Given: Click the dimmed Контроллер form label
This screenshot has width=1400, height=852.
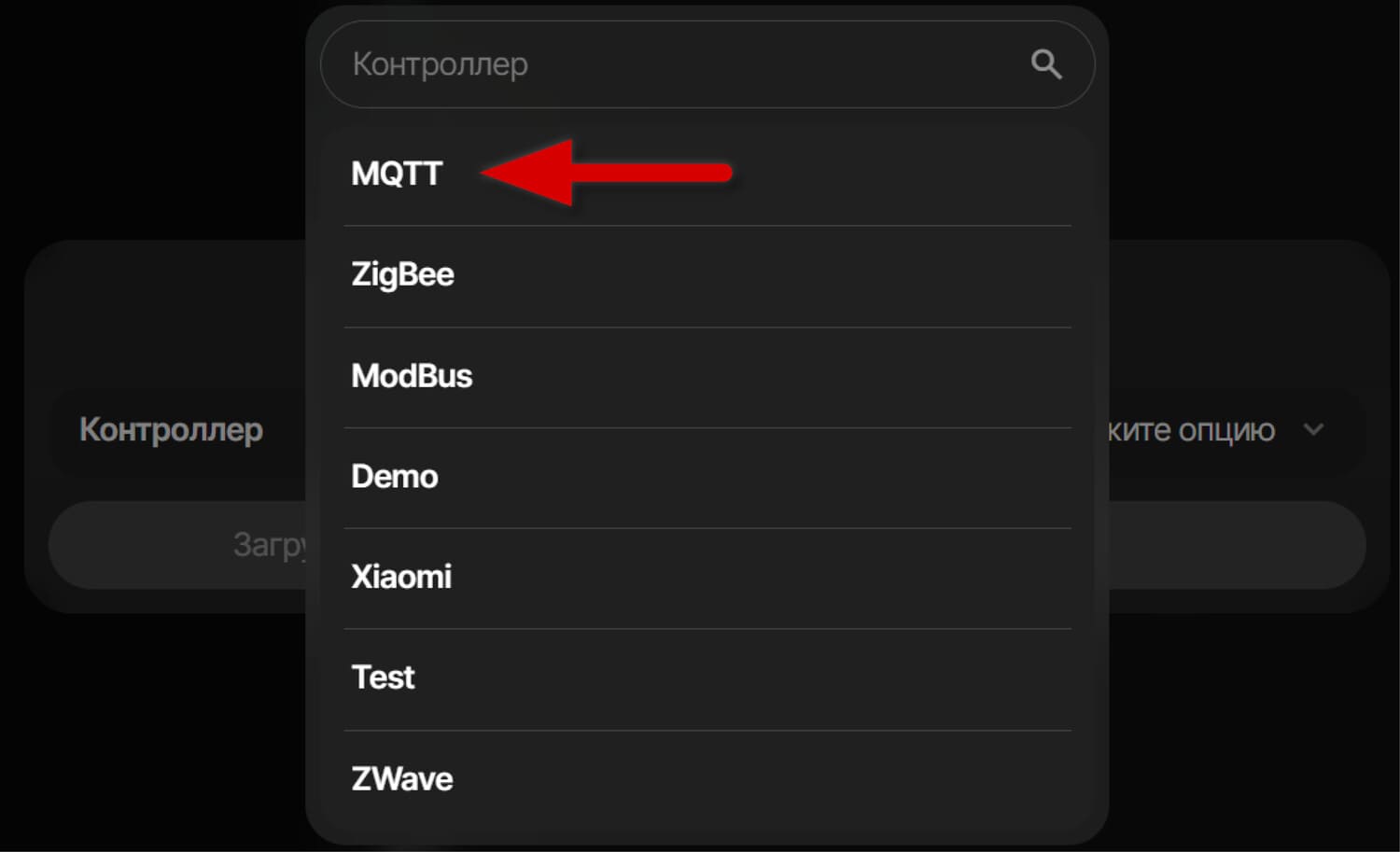Looking at the screenshot, I should 171,430.
